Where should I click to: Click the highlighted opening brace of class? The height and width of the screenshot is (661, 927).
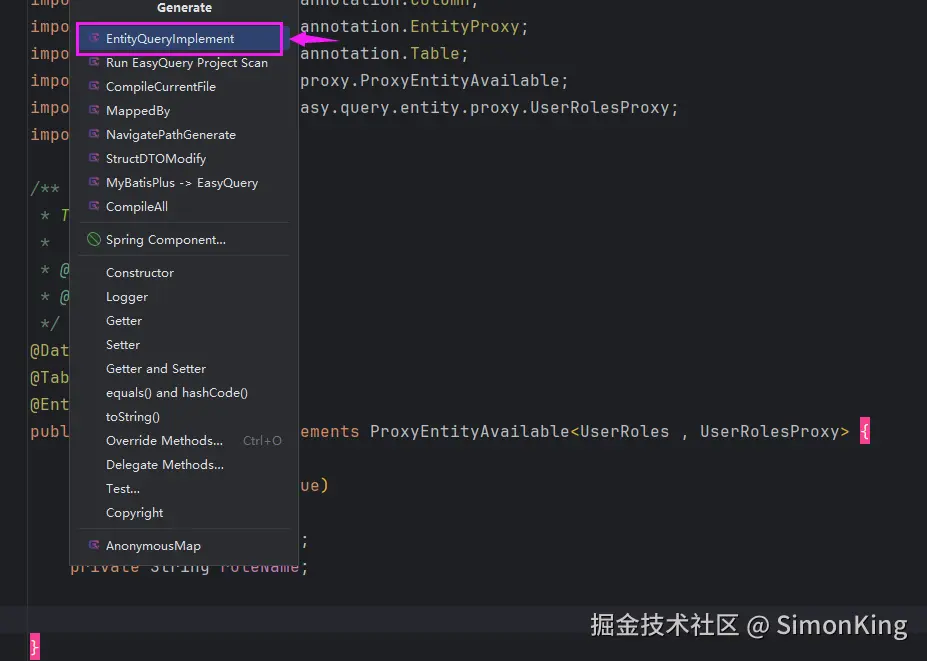click(864, 431)
